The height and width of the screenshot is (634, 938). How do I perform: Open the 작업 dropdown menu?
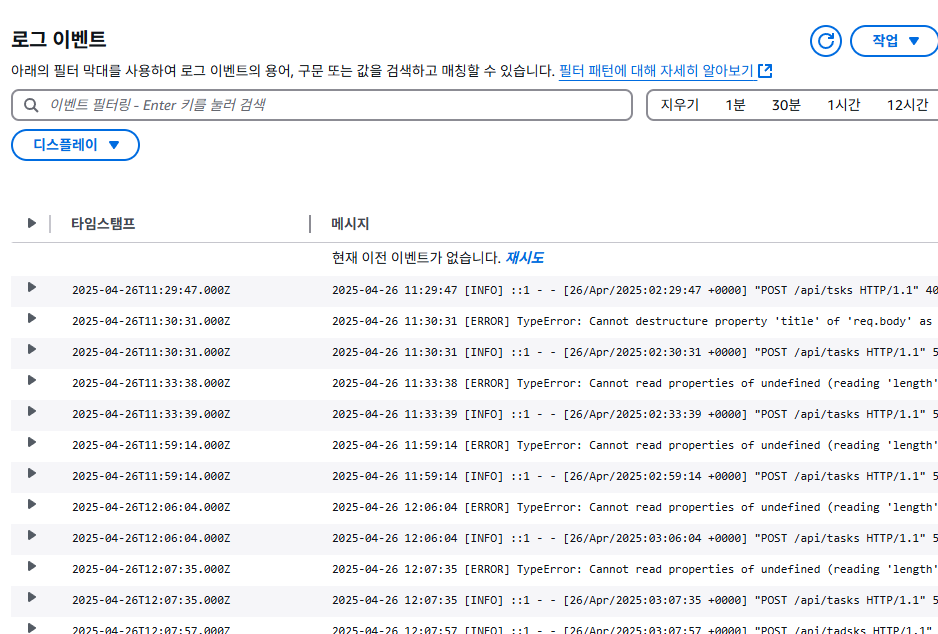click(893, 42)
